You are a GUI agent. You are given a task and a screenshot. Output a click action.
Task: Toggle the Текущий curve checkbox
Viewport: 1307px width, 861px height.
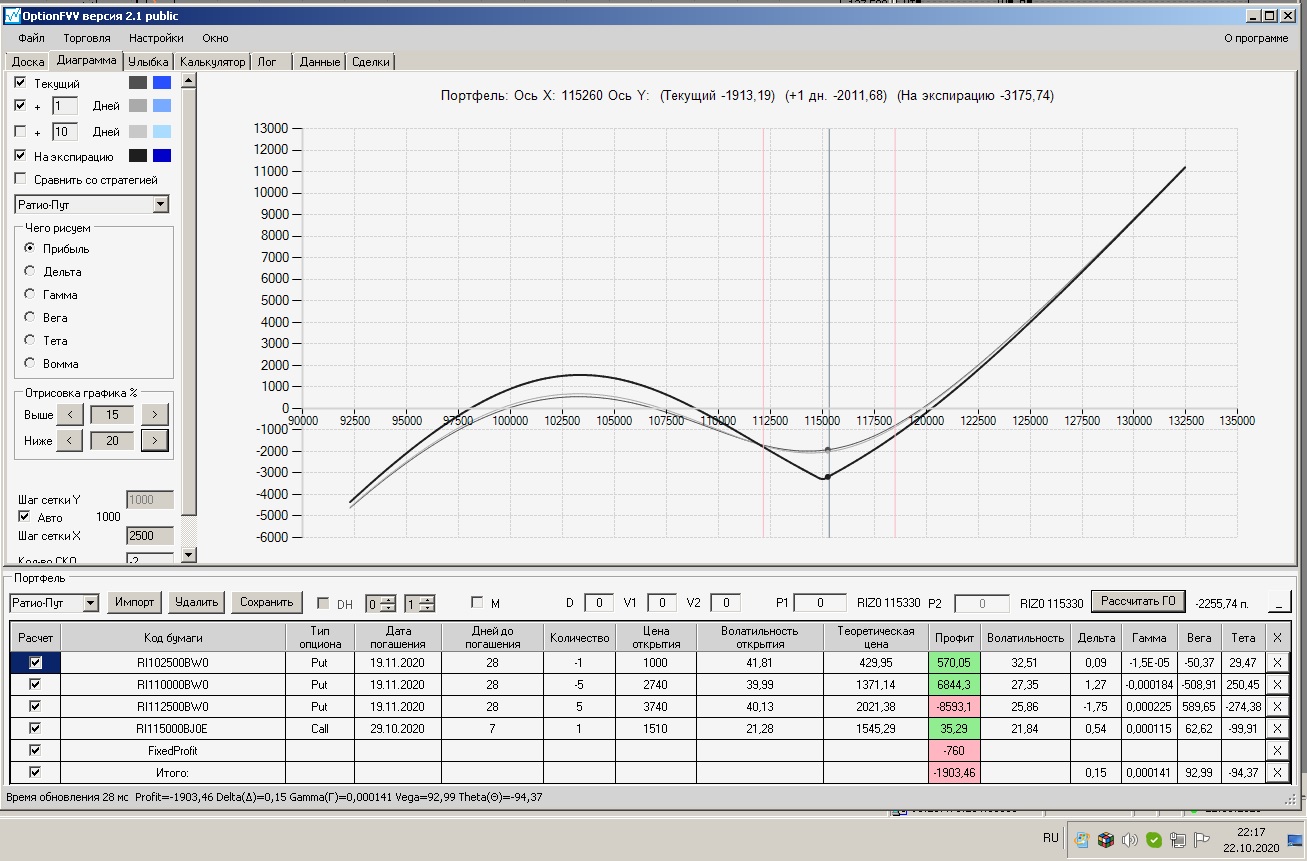pos(21,83)
